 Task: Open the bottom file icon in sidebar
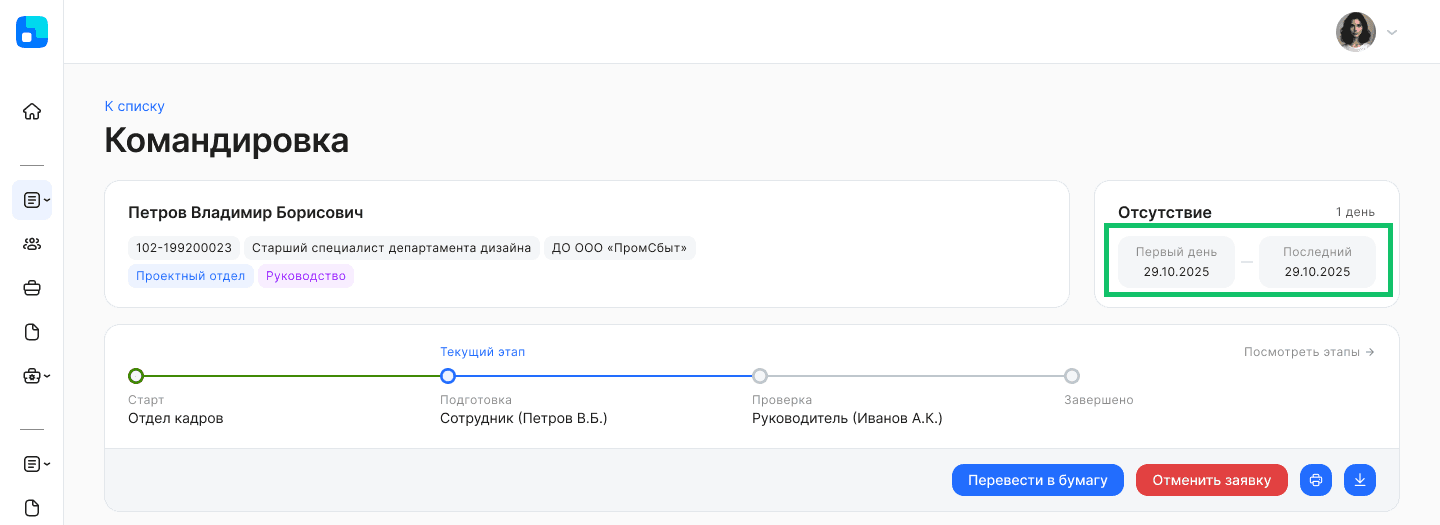(32, 507)
